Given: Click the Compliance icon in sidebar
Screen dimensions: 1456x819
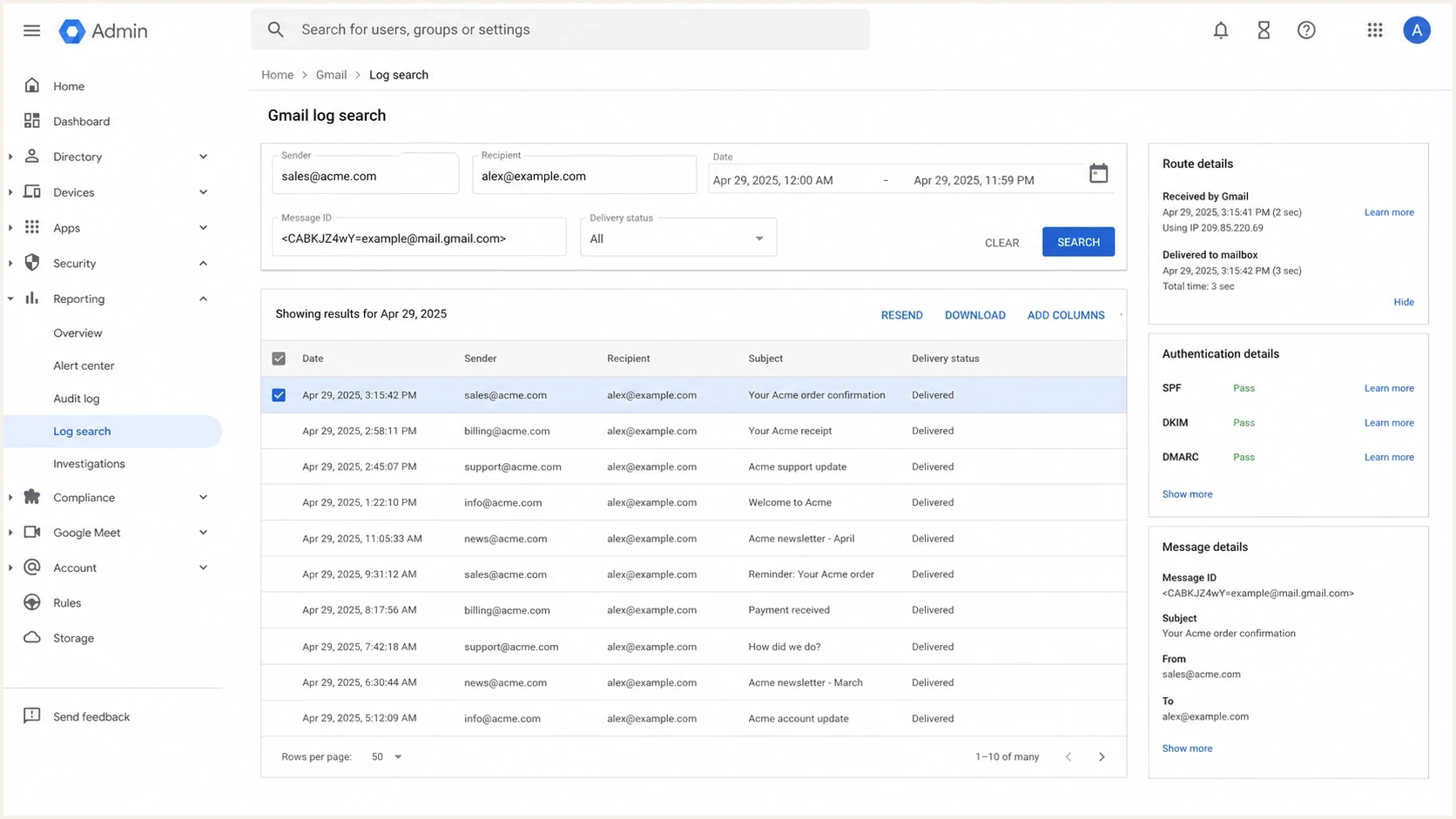Looking at the screenshot, I should 32,497.
